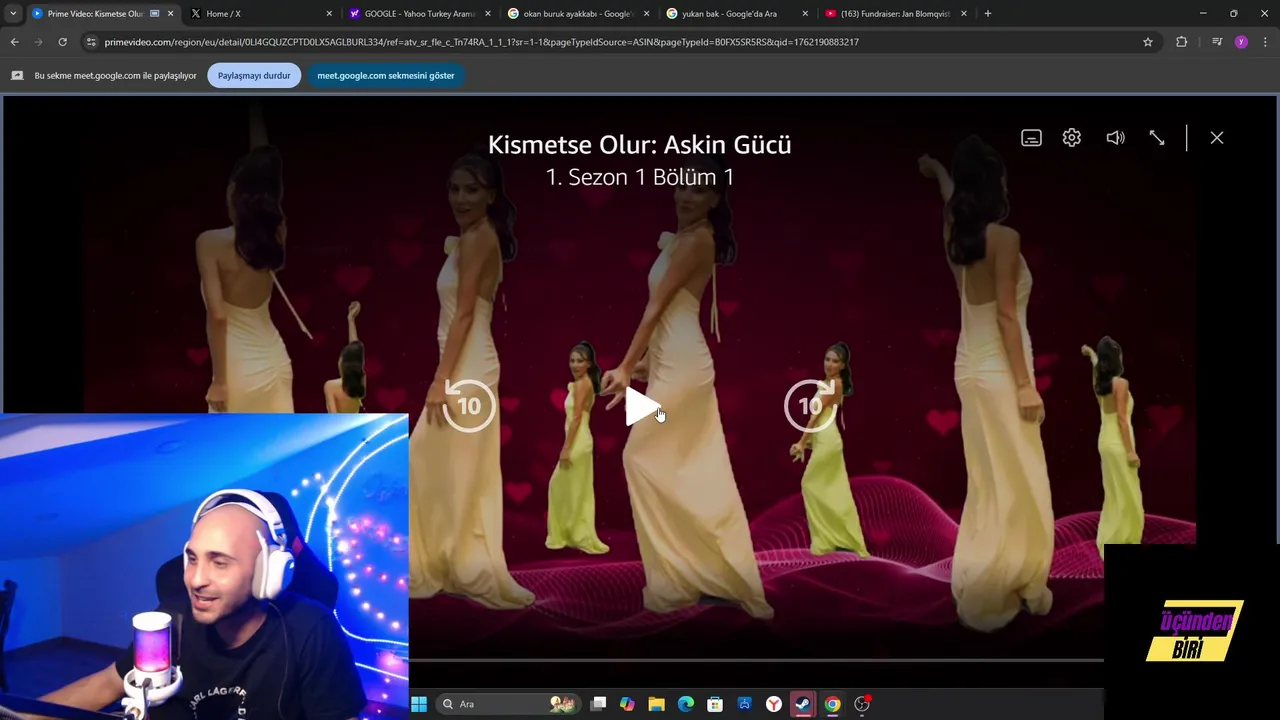Image resolution: width=1280 pixels, height=720 pixels.
Task: Open the Windows Start menu
Action: click(x=419, y=704)
